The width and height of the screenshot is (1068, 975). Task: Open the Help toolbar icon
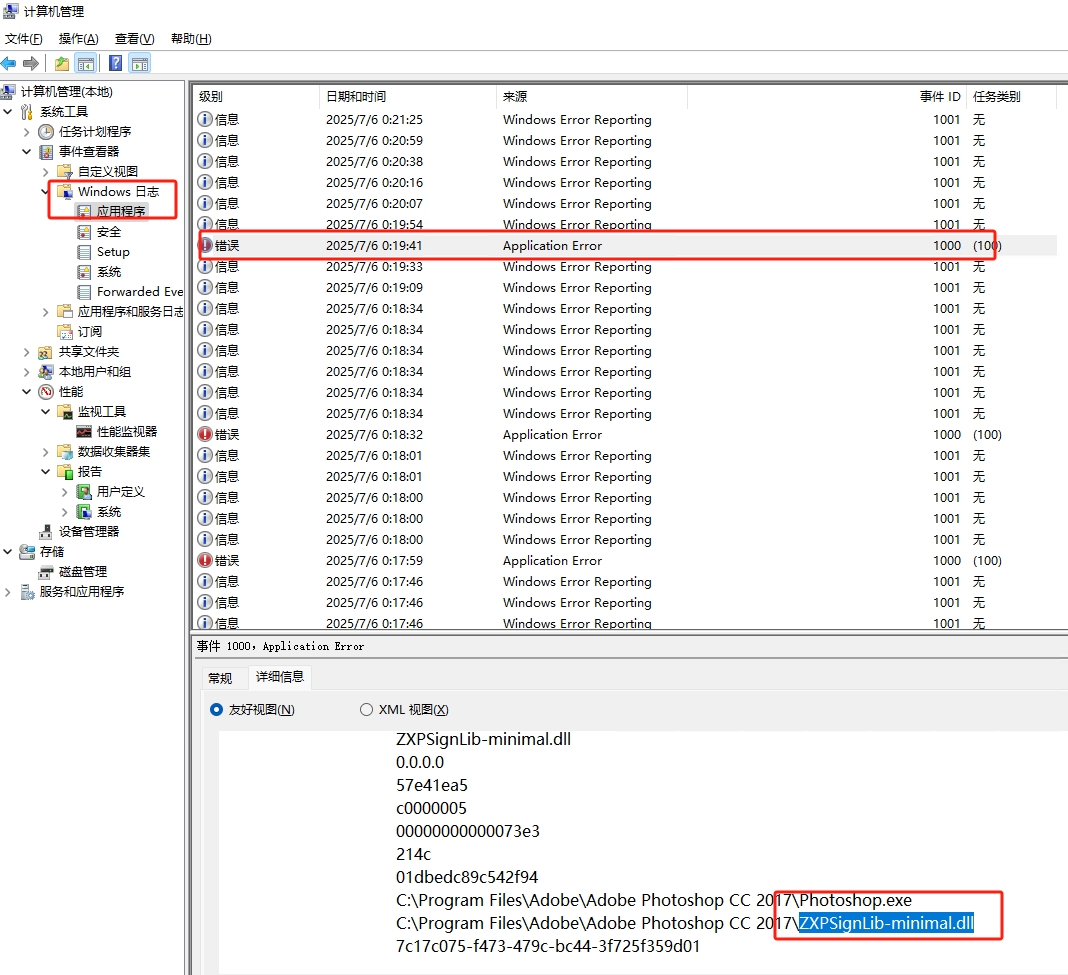pyautogui.click(x=116, y=64)
